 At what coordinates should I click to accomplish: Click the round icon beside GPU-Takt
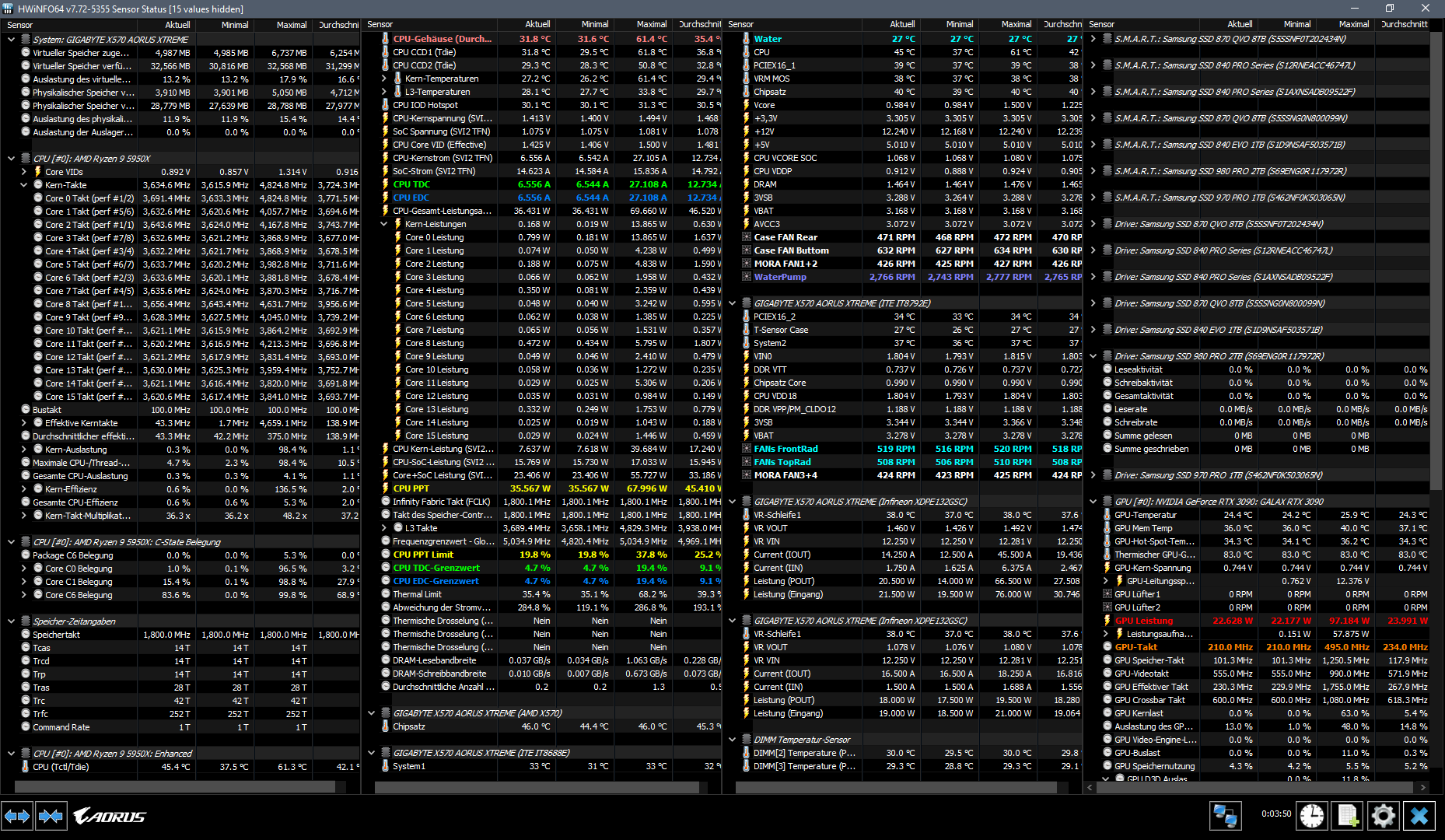click(1107, 647)
